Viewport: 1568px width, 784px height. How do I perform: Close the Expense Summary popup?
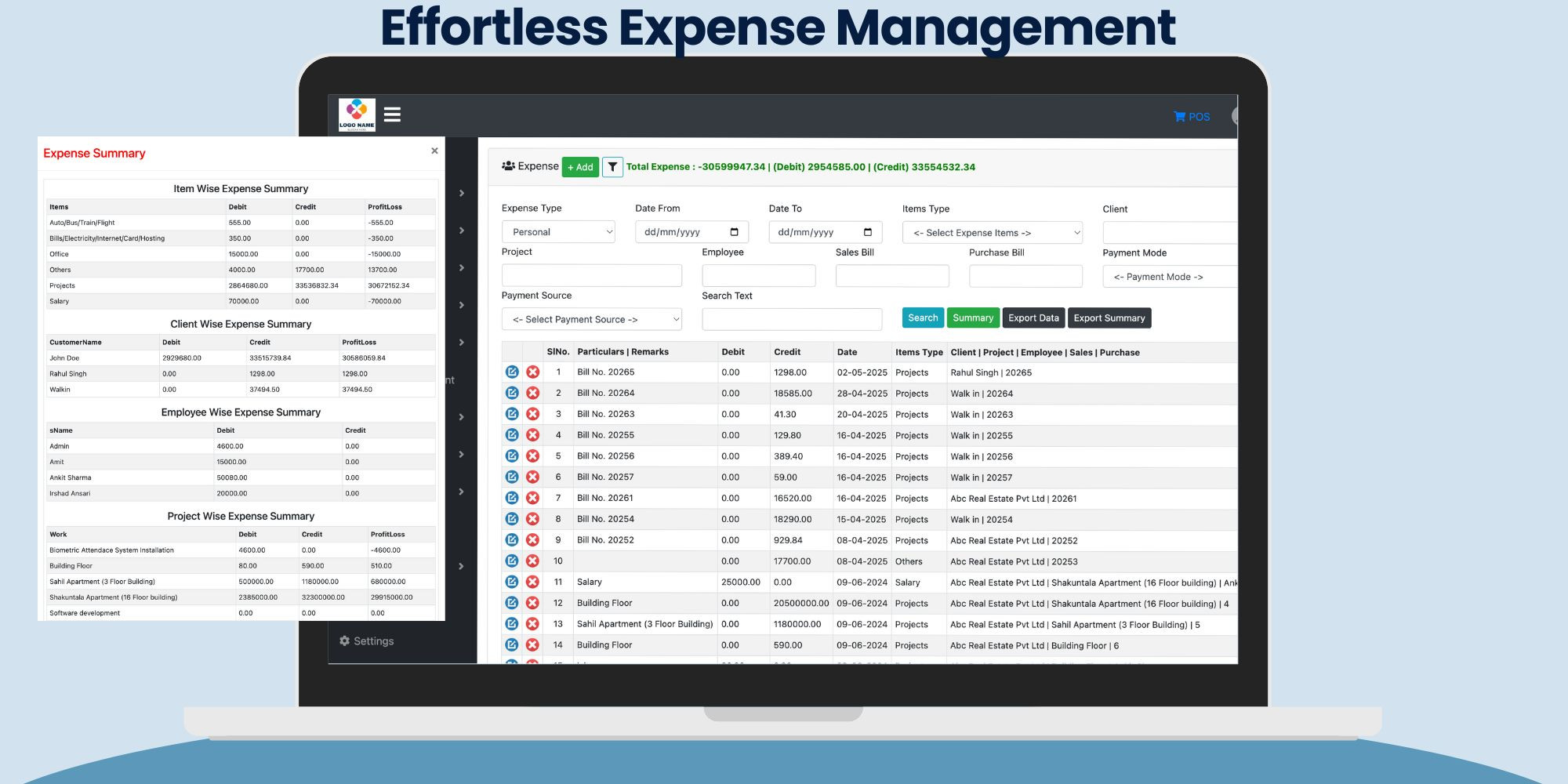[434, 151]
